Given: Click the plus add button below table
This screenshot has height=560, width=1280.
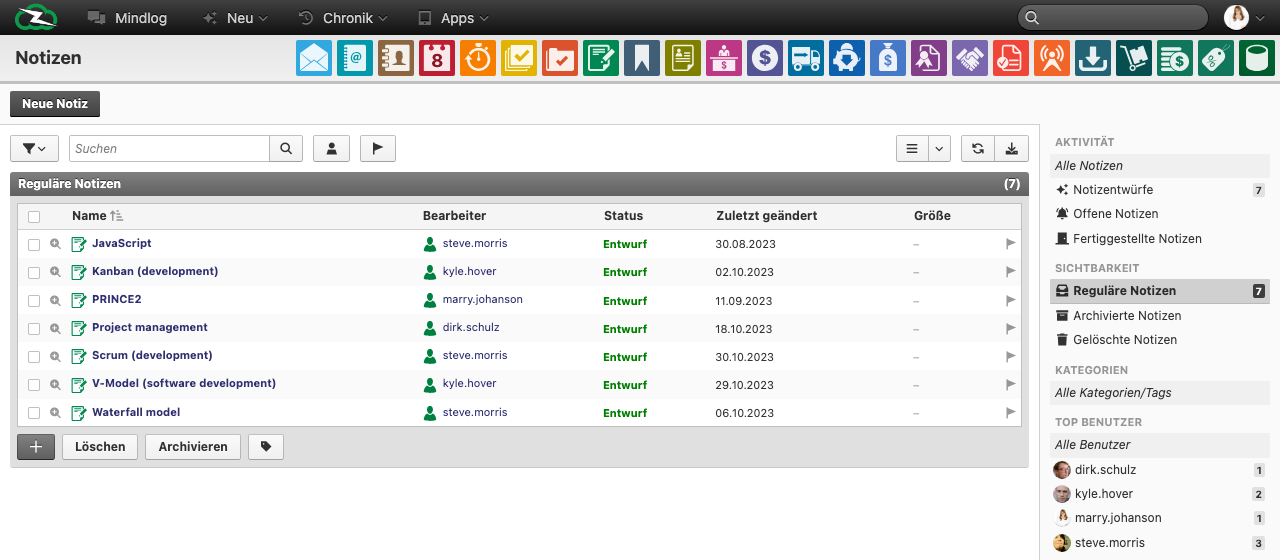Looking at the screenshot, I should click(x=36, y=447).
